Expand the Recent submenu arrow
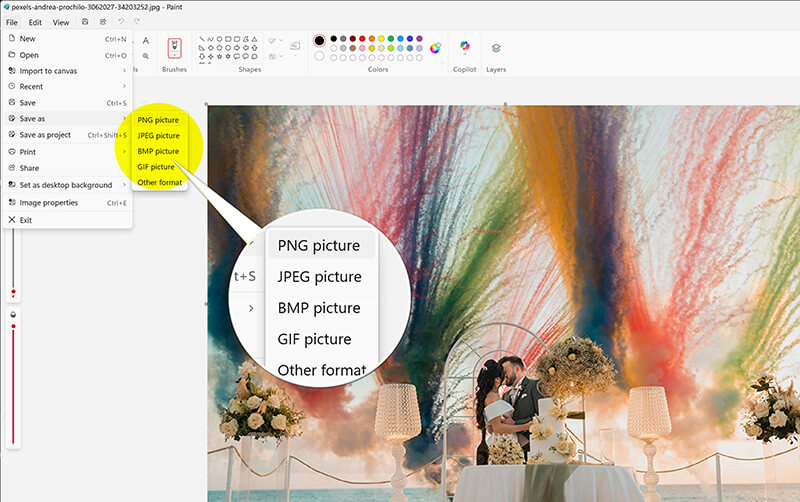This screenshot has height=502, width=800. (x=124, y=86)
